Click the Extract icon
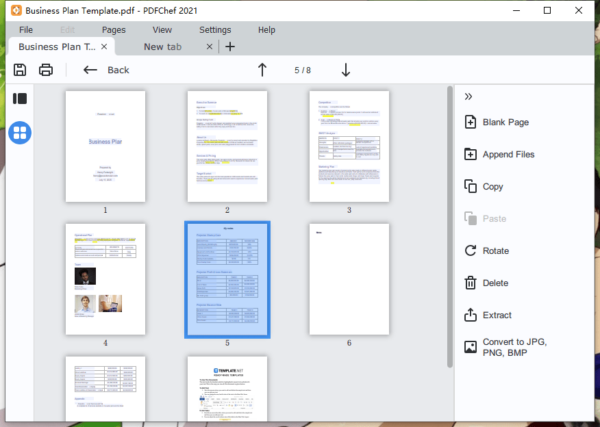The image size is (600, 427). pyautogui.click(x=470, y=315)
